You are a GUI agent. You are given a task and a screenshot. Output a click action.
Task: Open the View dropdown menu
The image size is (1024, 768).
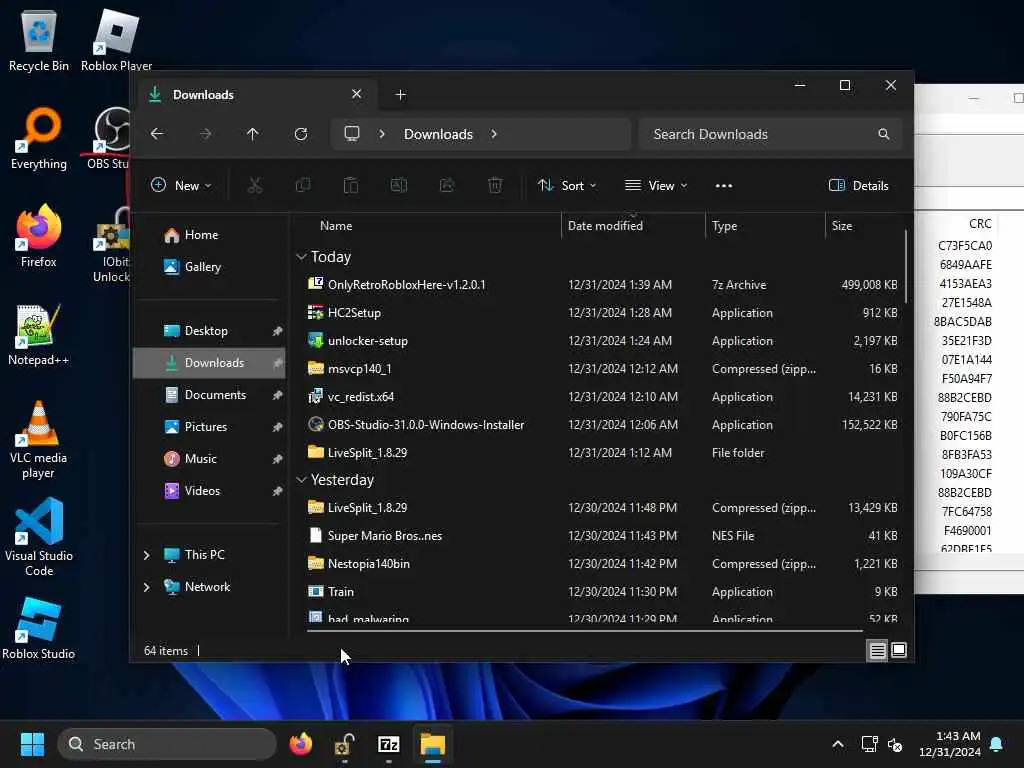[x=656, y=185]
